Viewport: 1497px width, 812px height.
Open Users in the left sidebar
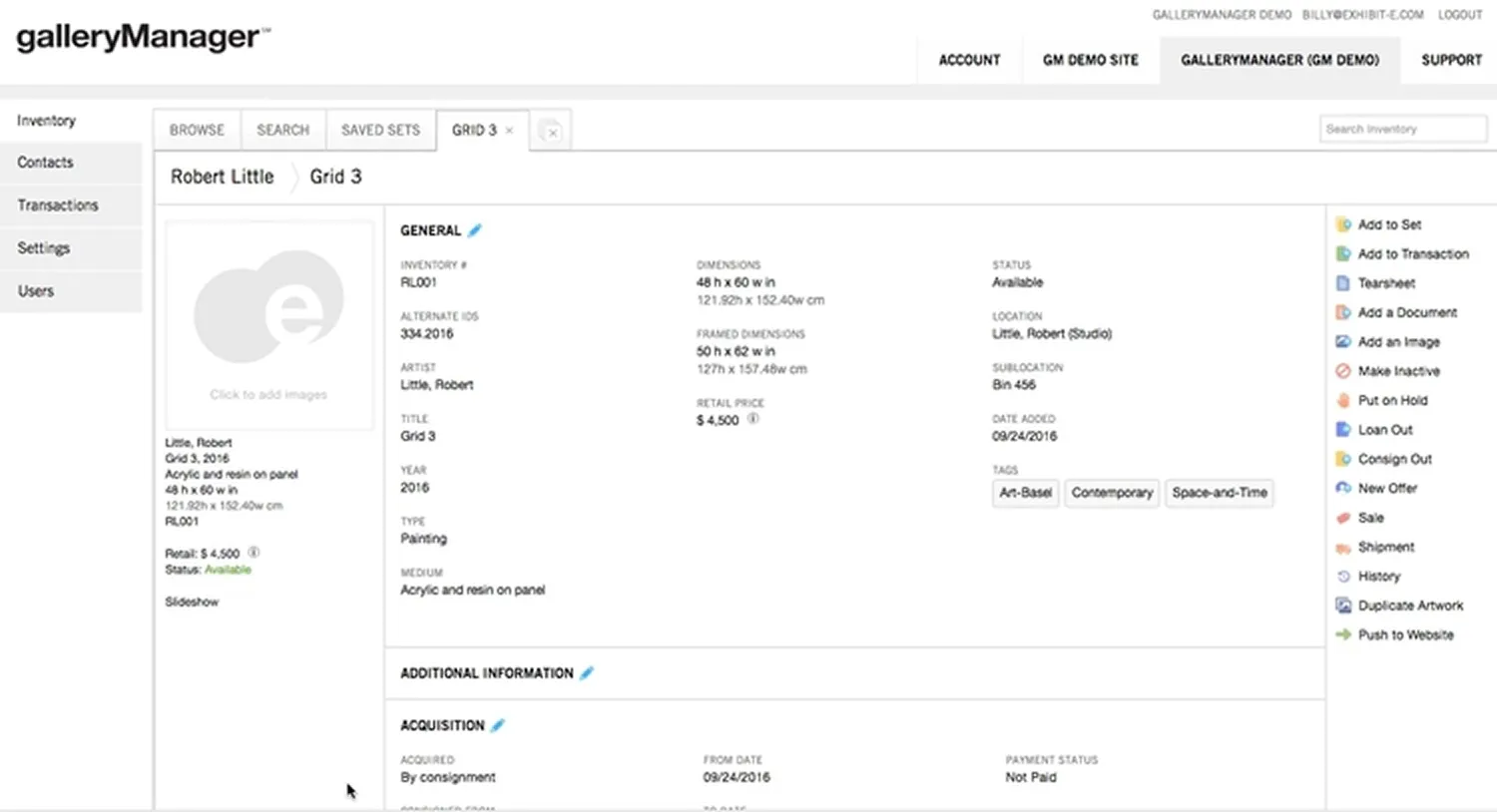point(71,291)
